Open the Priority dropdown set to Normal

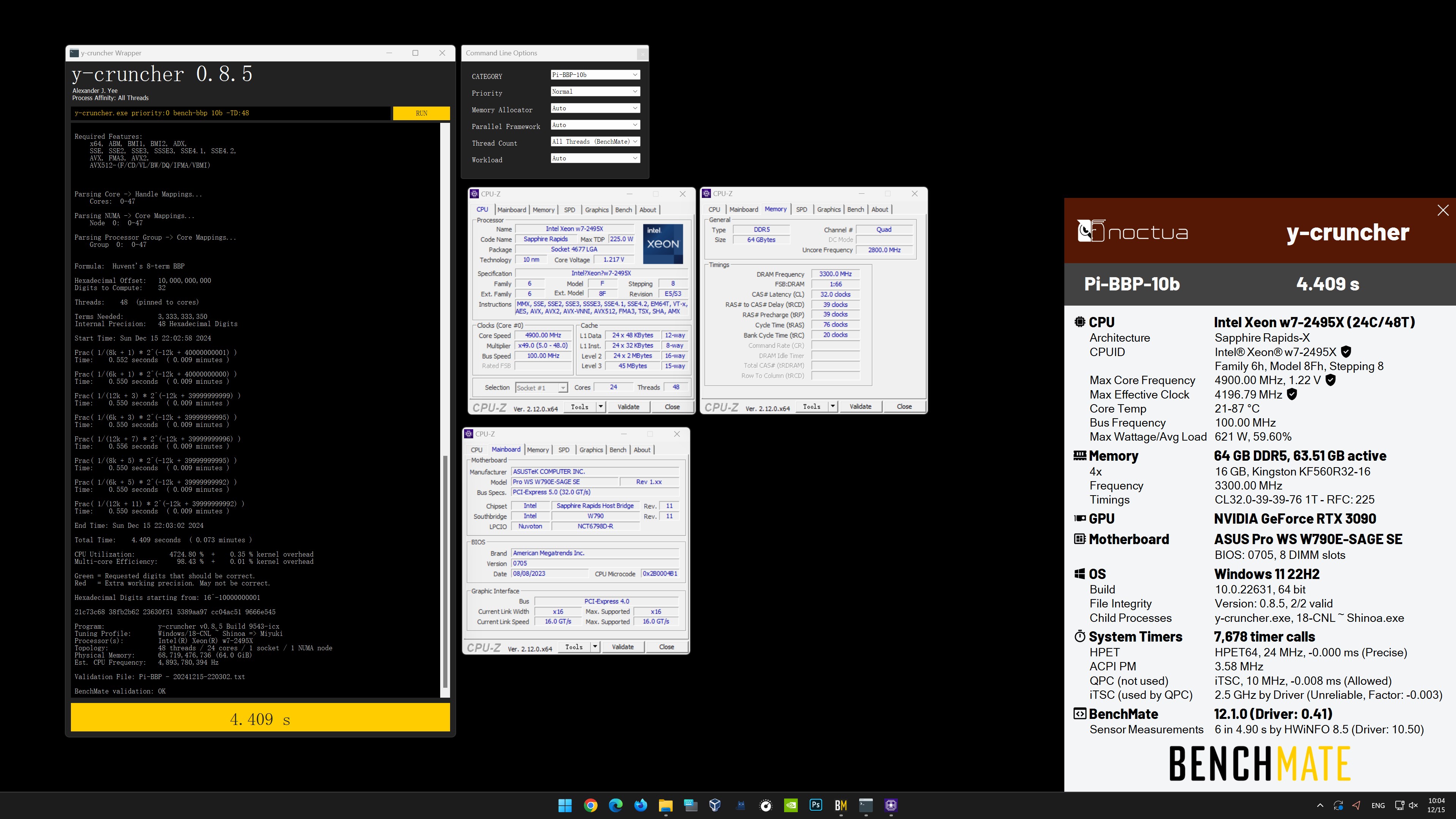pyautogui.click(x=595, y=91)
